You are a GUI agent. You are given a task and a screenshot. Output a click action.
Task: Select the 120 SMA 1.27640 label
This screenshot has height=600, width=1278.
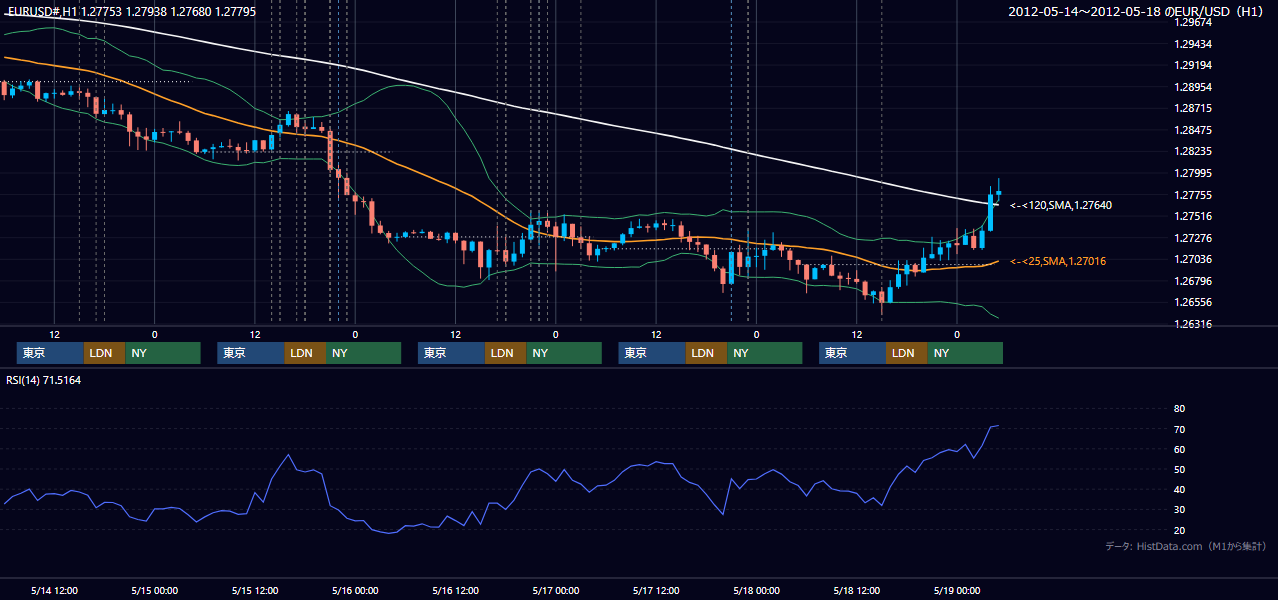pyautogui.click(x=1061, y=205)
